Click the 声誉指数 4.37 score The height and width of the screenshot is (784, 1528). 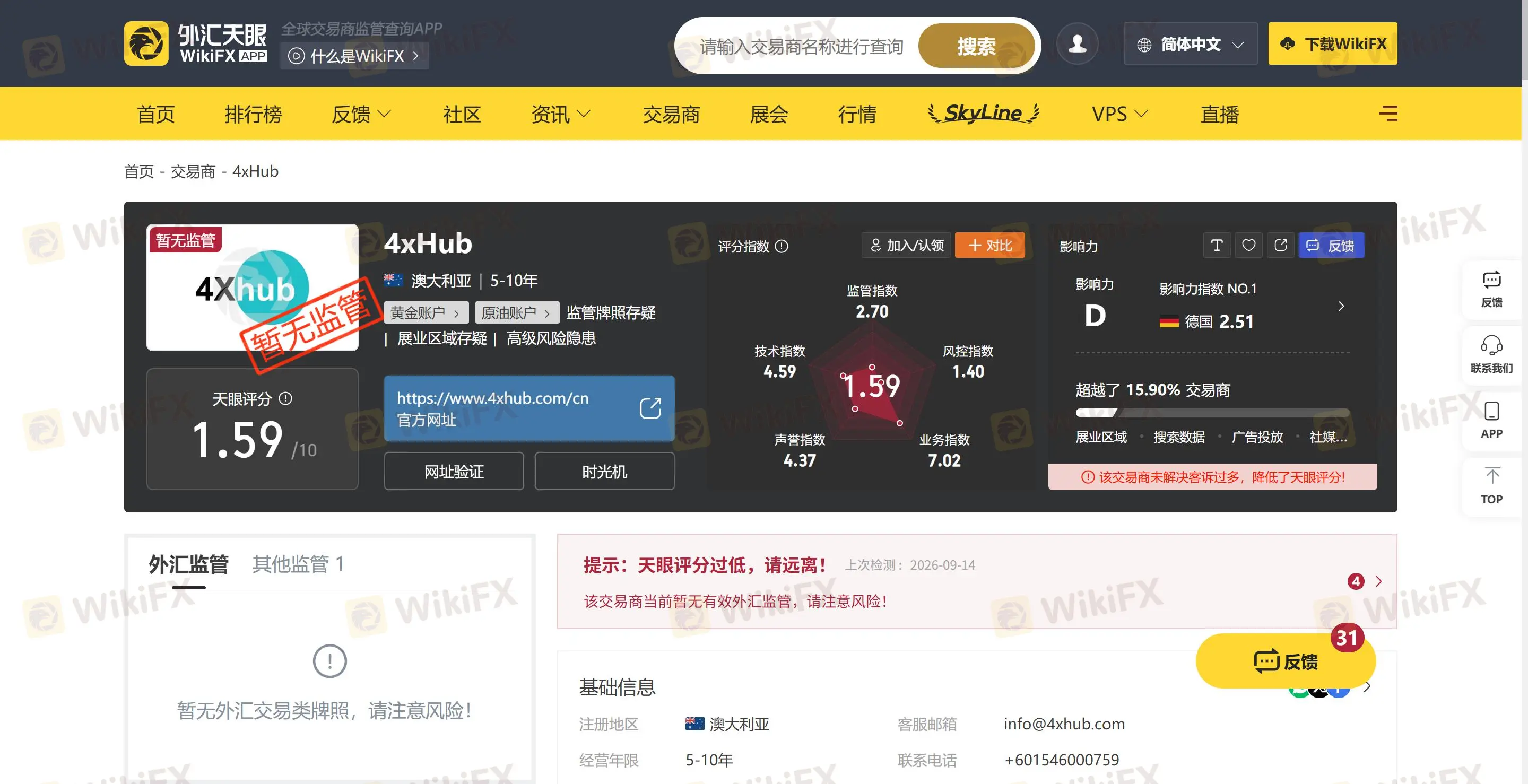[800, 450]
